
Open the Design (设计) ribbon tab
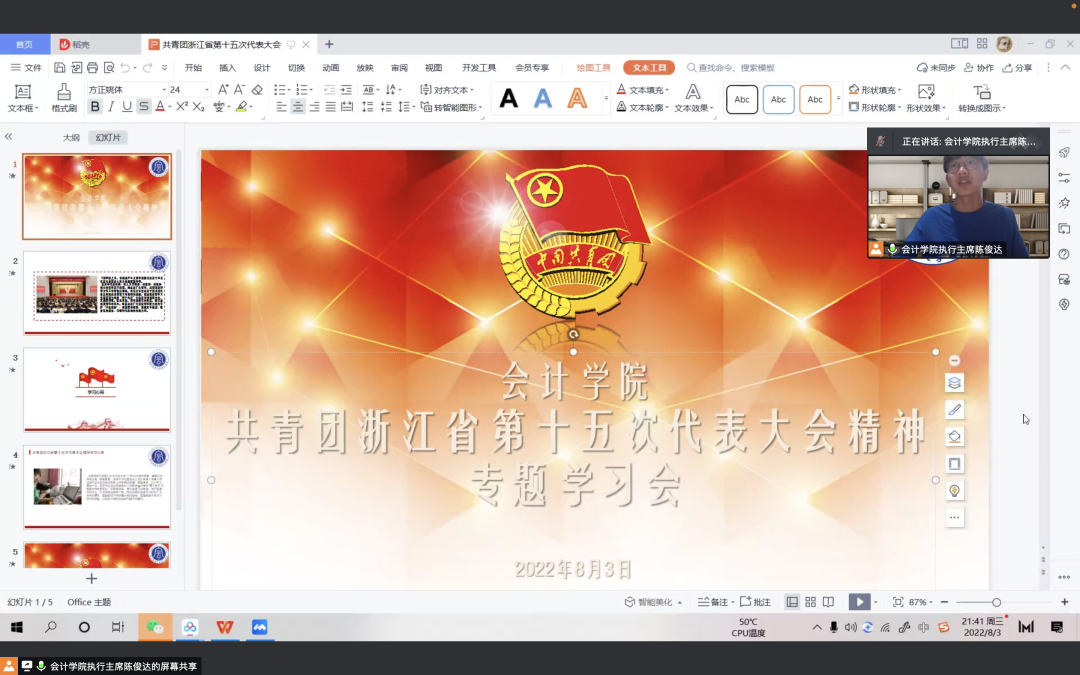click(262, 68)
